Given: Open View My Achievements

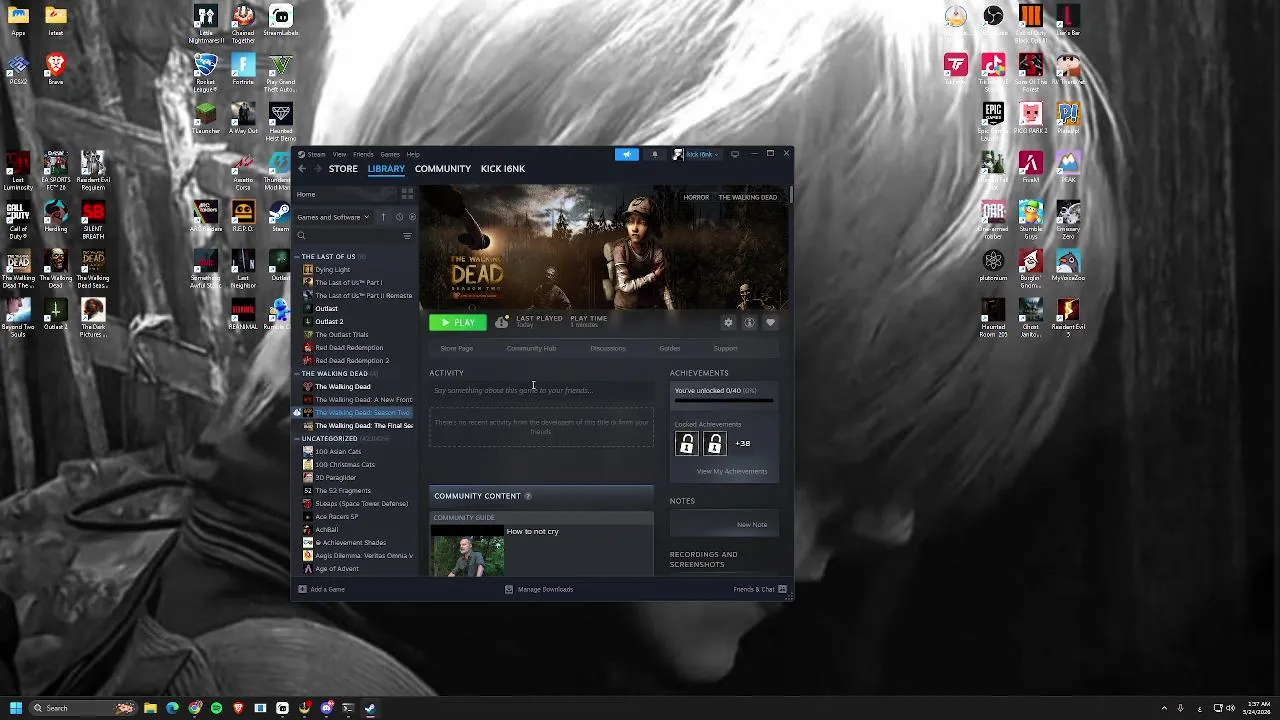Looking at the screenshot, I should click(x=732, y=472).
